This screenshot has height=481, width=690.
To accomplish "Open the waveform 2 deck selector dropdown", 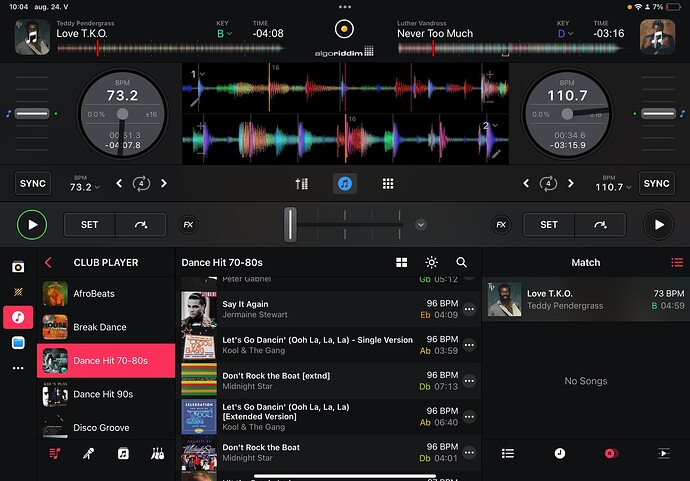I will click(x=490, y=125).
